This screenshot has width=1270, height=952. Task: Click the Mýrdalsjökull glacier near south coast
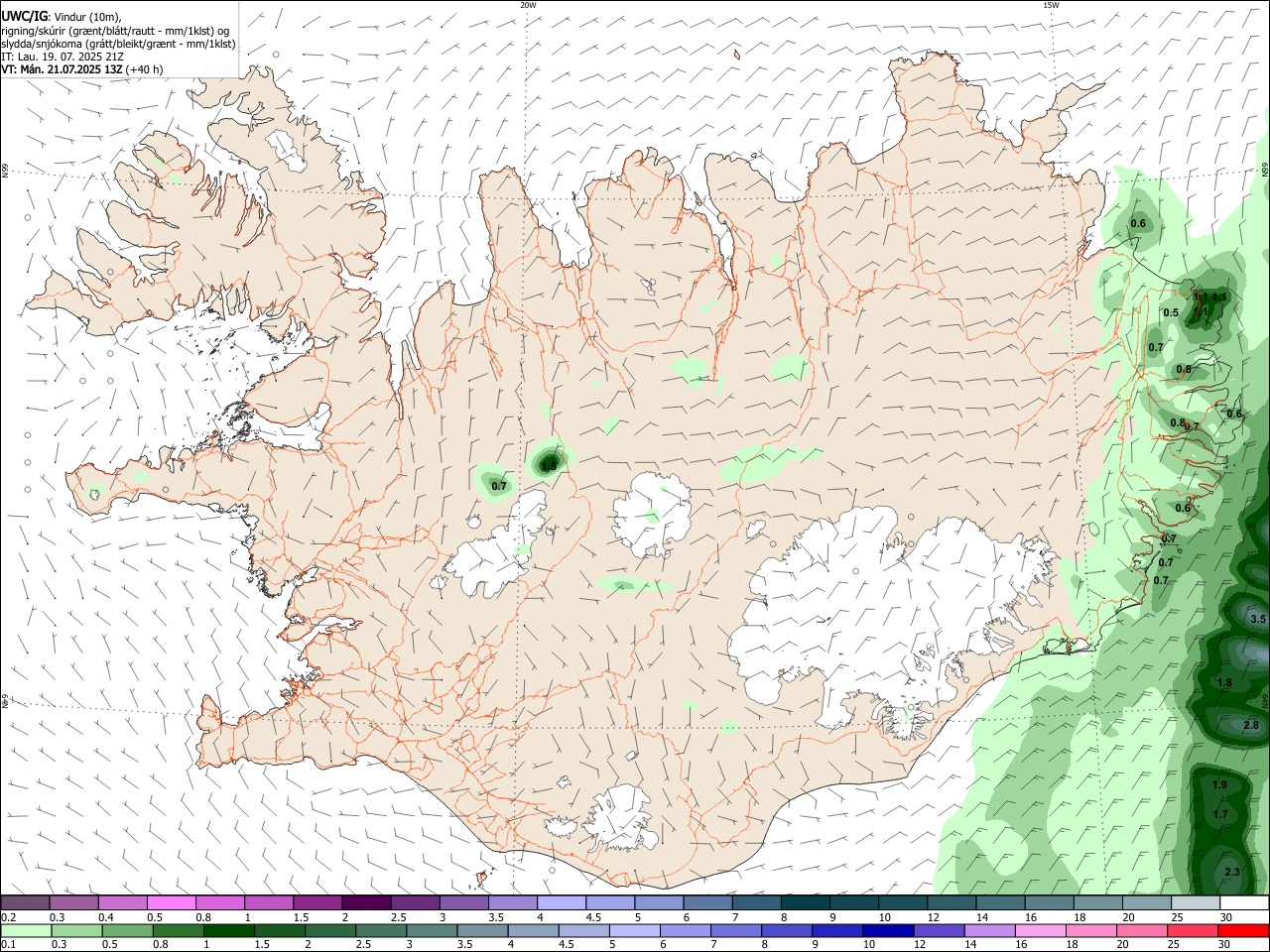(623, 818)
